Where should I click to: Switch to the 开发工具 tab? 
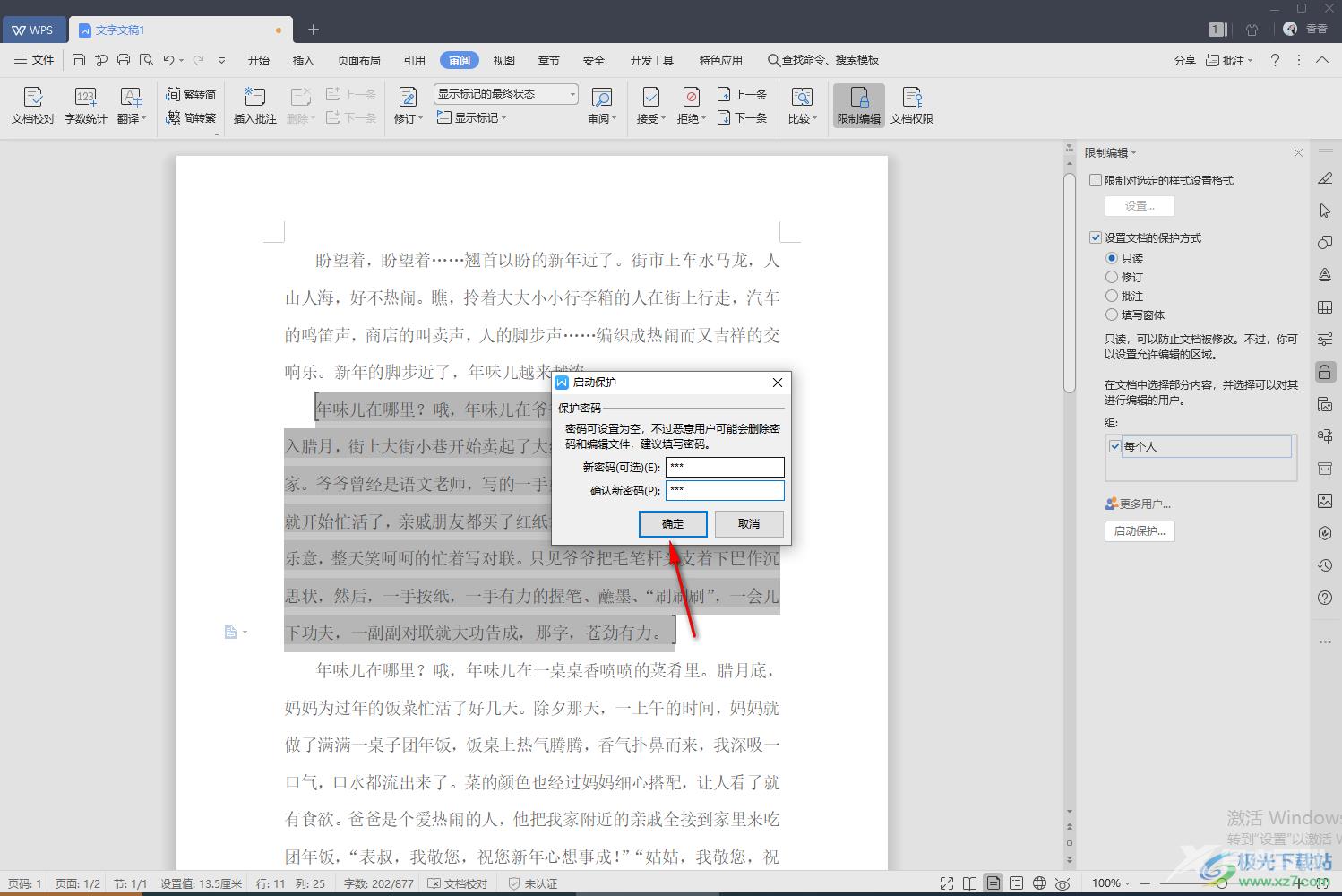[652, 60]
